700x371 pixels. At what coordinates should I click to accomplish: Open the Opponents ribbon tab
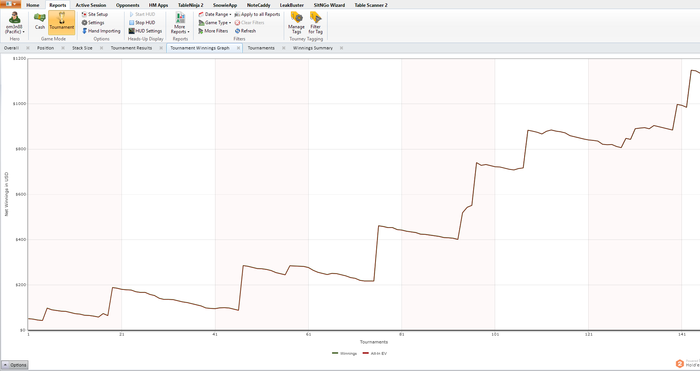coord(128,5)
